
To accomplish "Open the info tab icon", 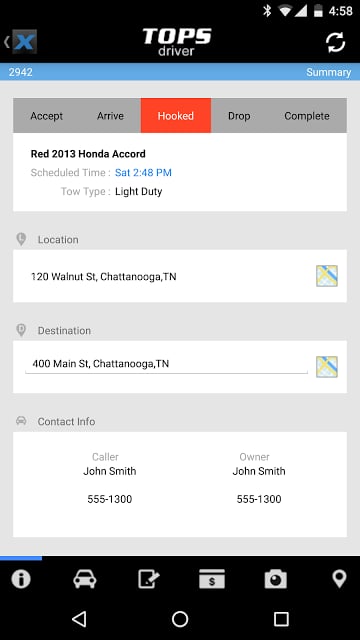I will tap(21, 579).
